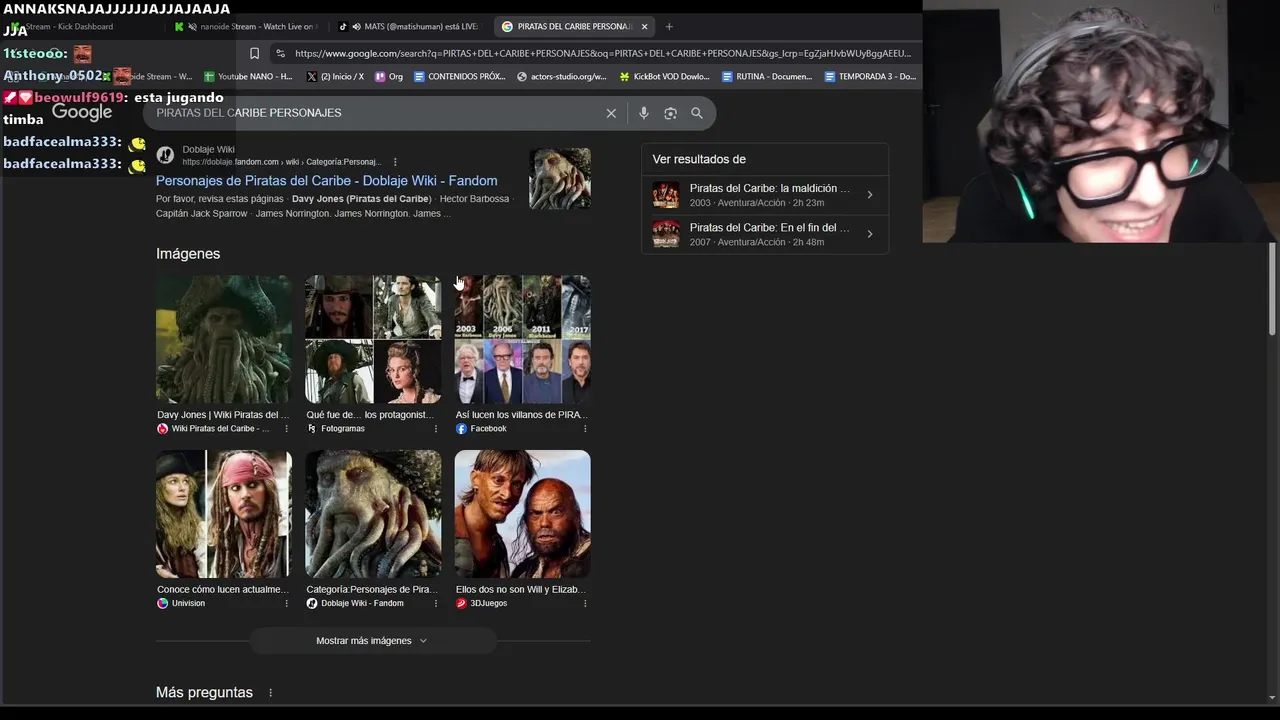Open the Doblaje Wiki result options menu
The image size is (1280, 720).
click(x=395, y=162)
